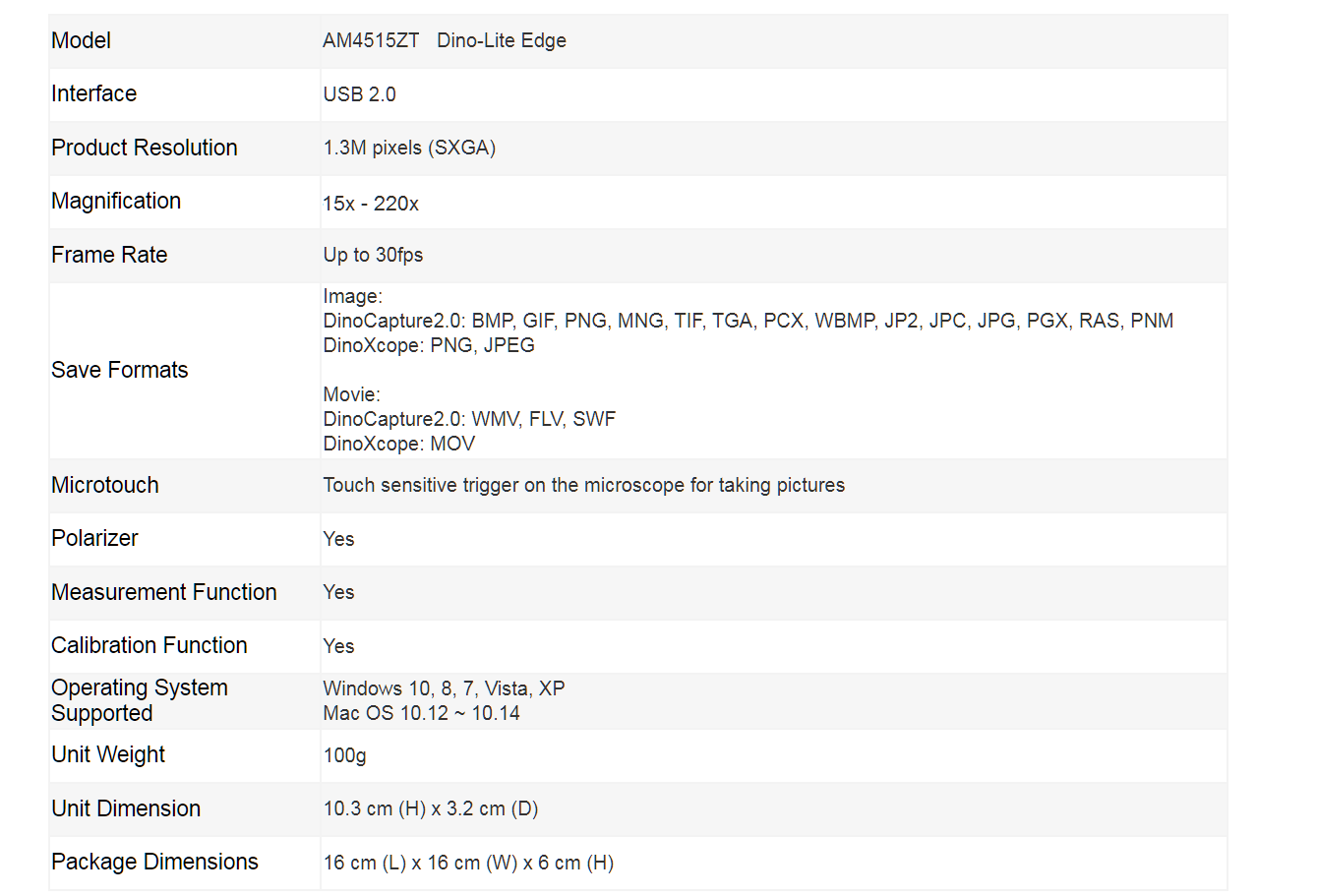Select the Product Resolution label

pyautogui.click(x=145, y=148)
